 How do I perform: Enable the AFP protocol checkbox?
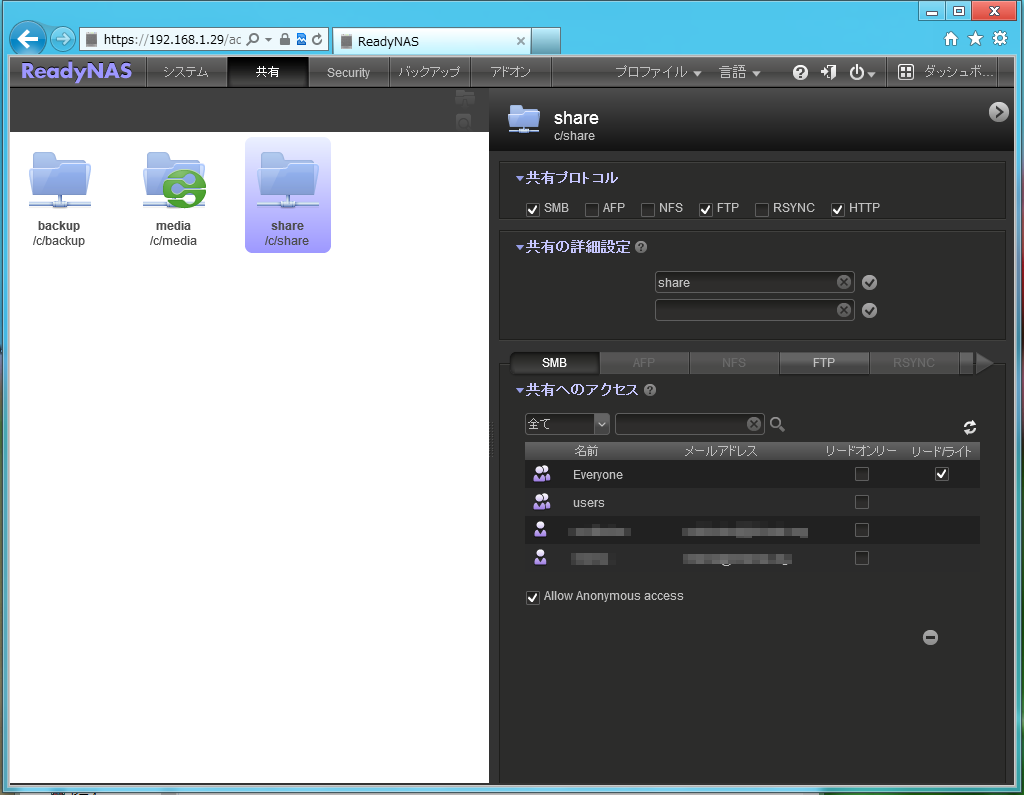coord(592,209)
